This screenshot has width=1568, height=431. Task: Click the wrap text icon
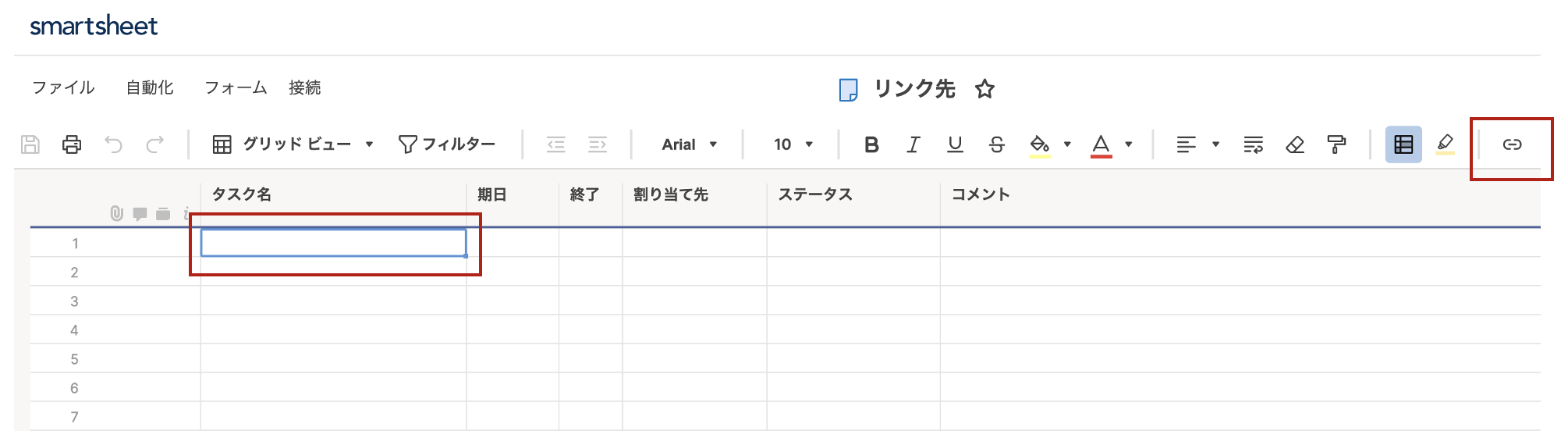pyautogui.click(x=1254, y=144)
